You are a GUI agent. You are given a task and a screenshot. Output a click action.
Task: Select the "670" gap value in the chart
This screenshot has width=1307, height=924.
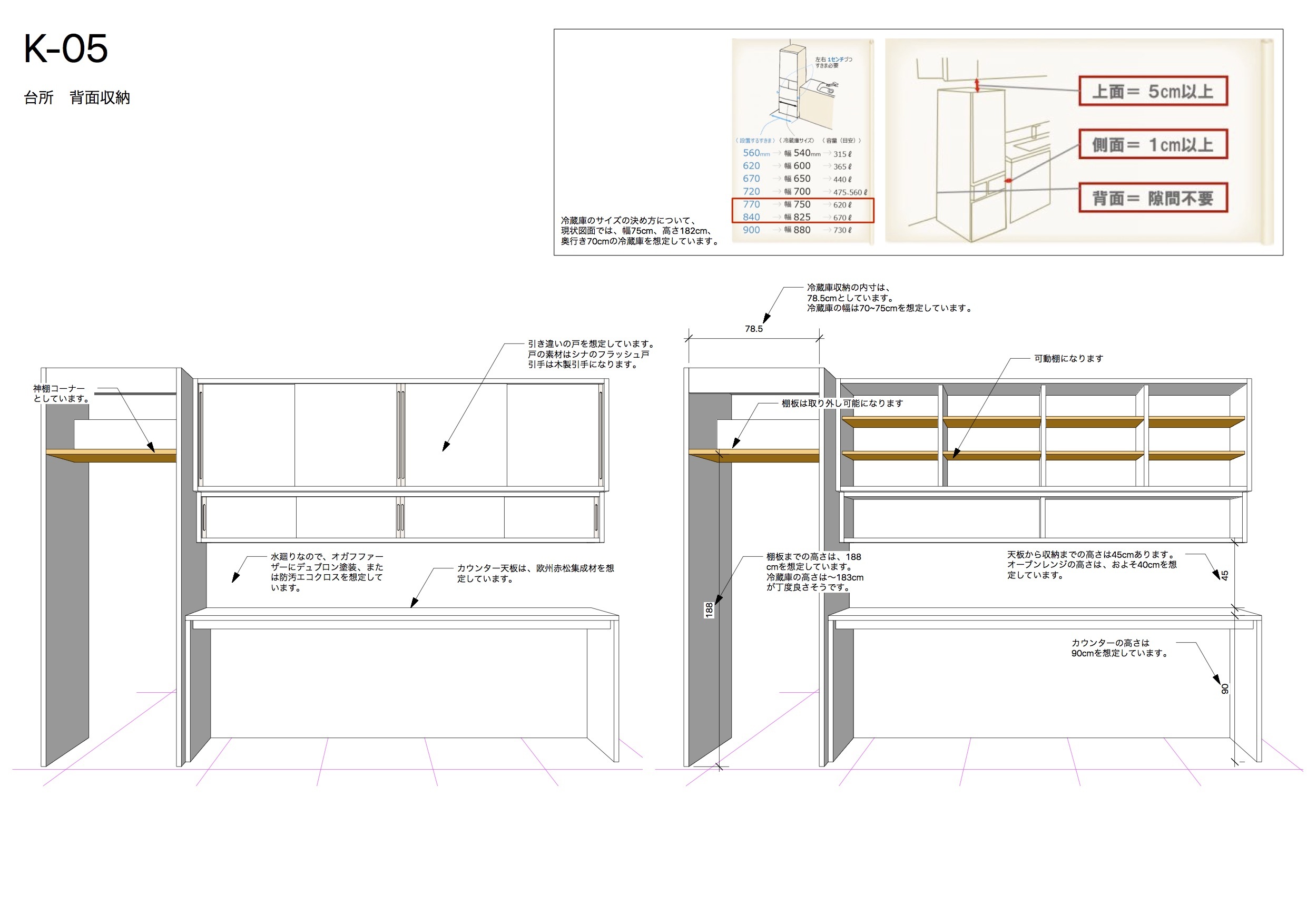click(x=751, y=179)
